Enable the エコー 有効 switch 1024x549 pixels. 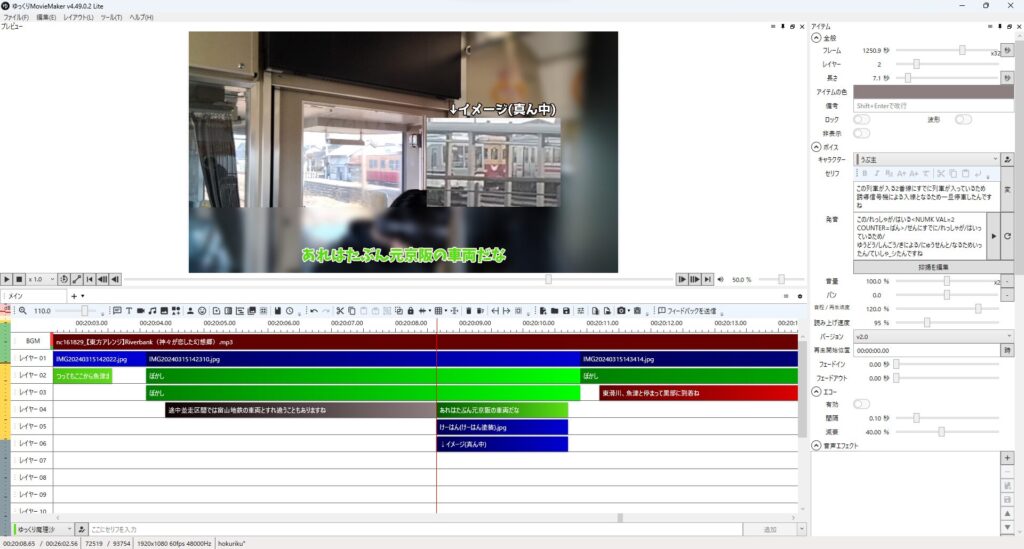click(x=861, y=405)
